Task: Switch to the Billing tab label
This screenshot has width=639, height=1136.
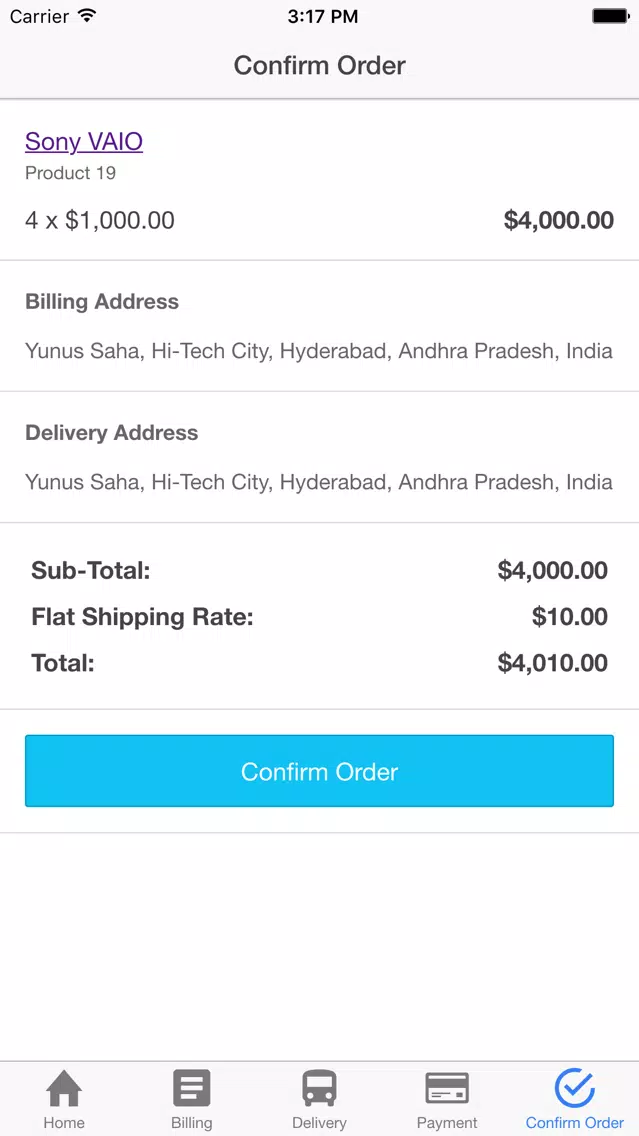Action: click(x=191, y=1123)
